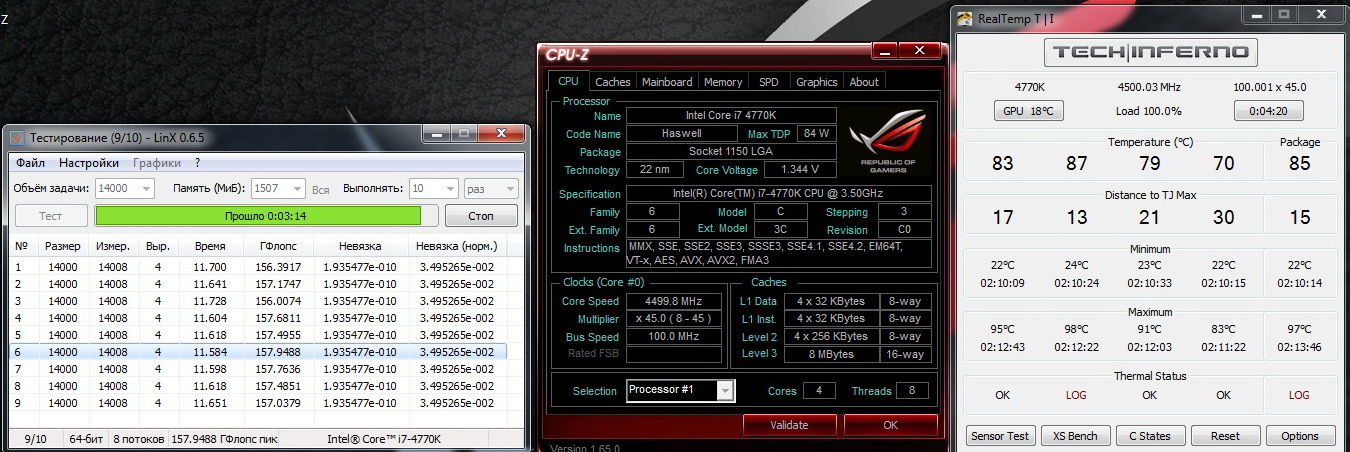Open the Файл menu in LinX

pos(30,162)
